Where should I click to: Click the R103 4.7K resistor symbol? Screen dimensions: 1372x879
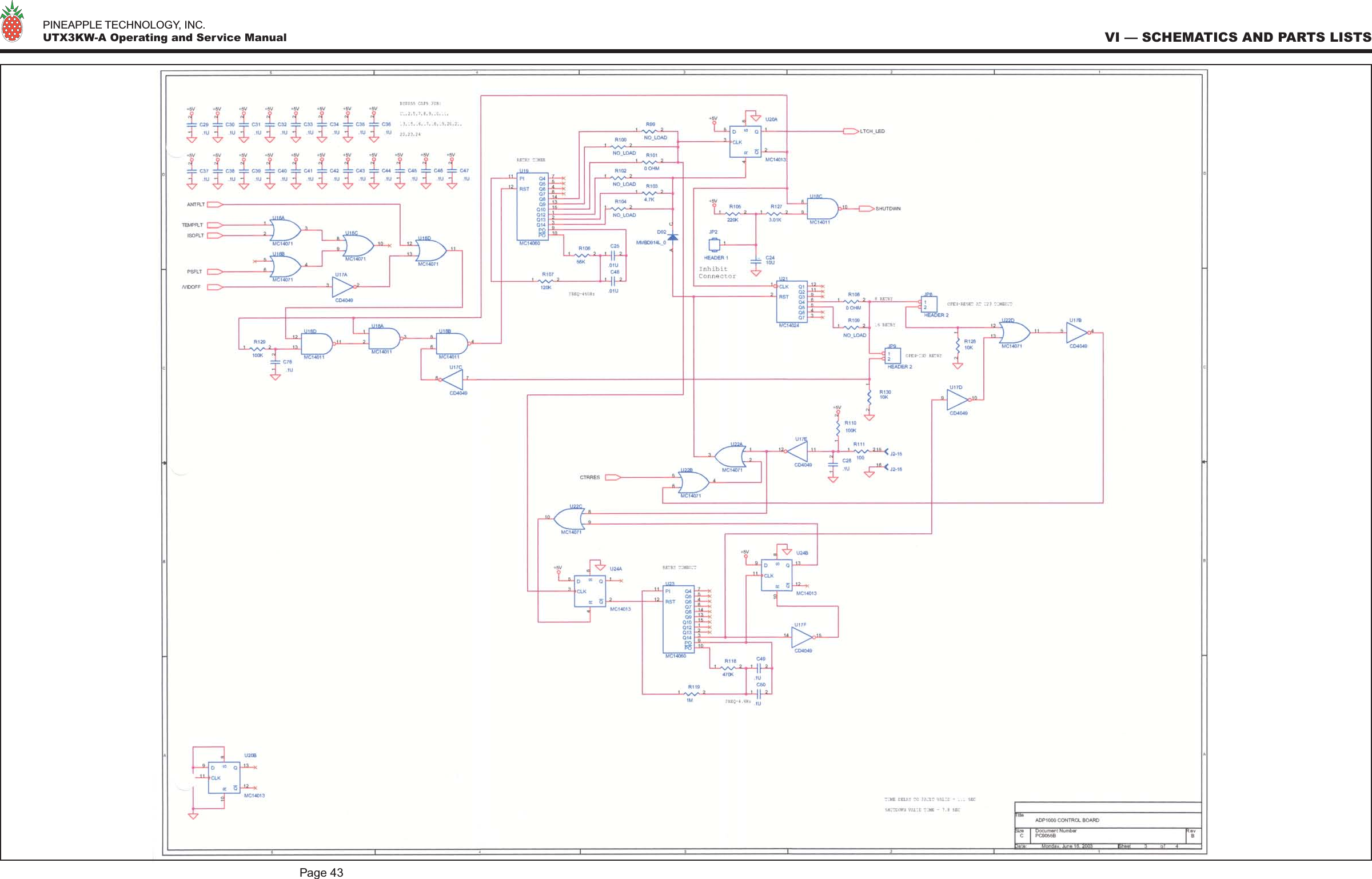point(651,193)
